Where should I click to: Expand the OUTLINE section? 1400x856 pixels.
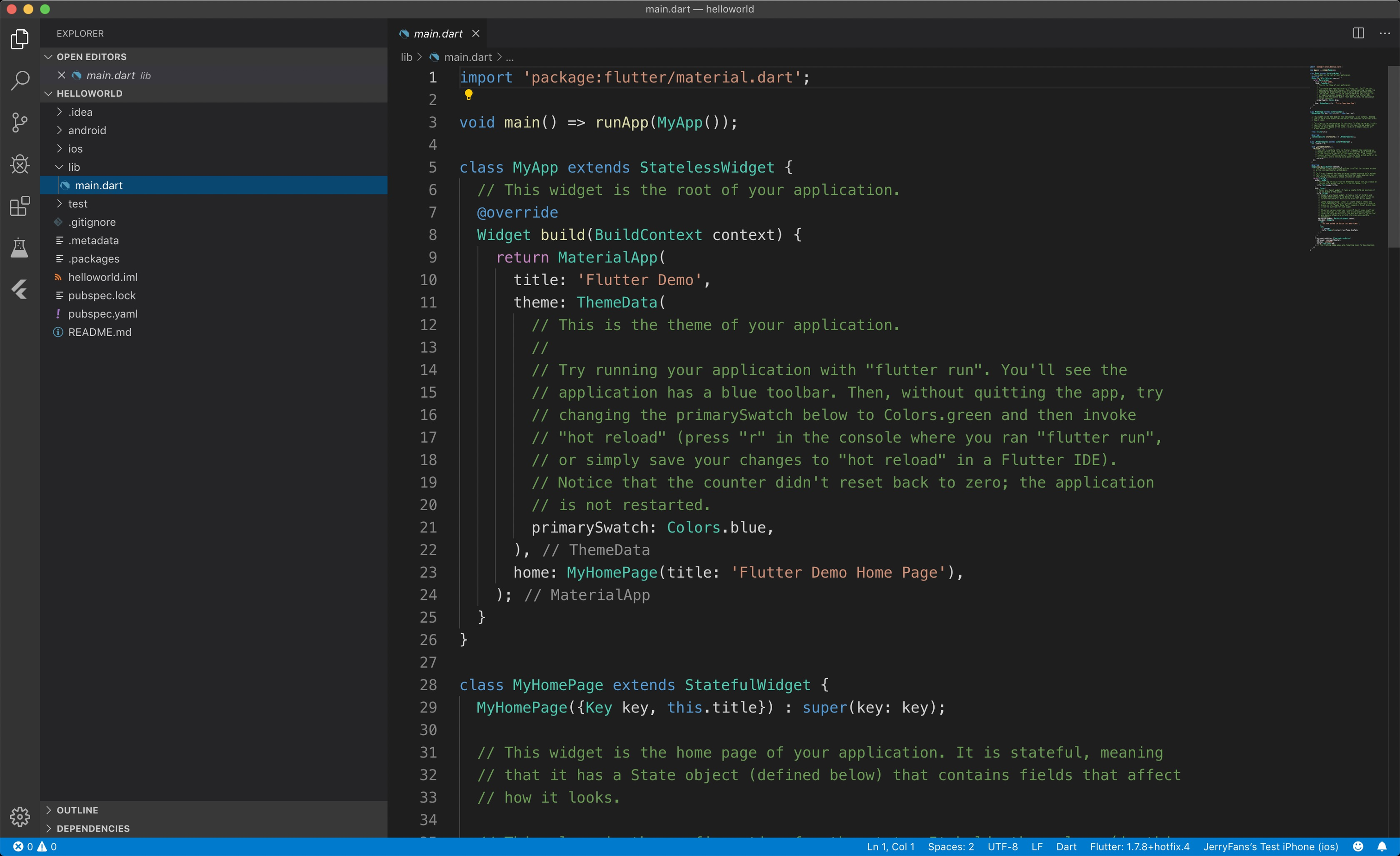point(77,810)
